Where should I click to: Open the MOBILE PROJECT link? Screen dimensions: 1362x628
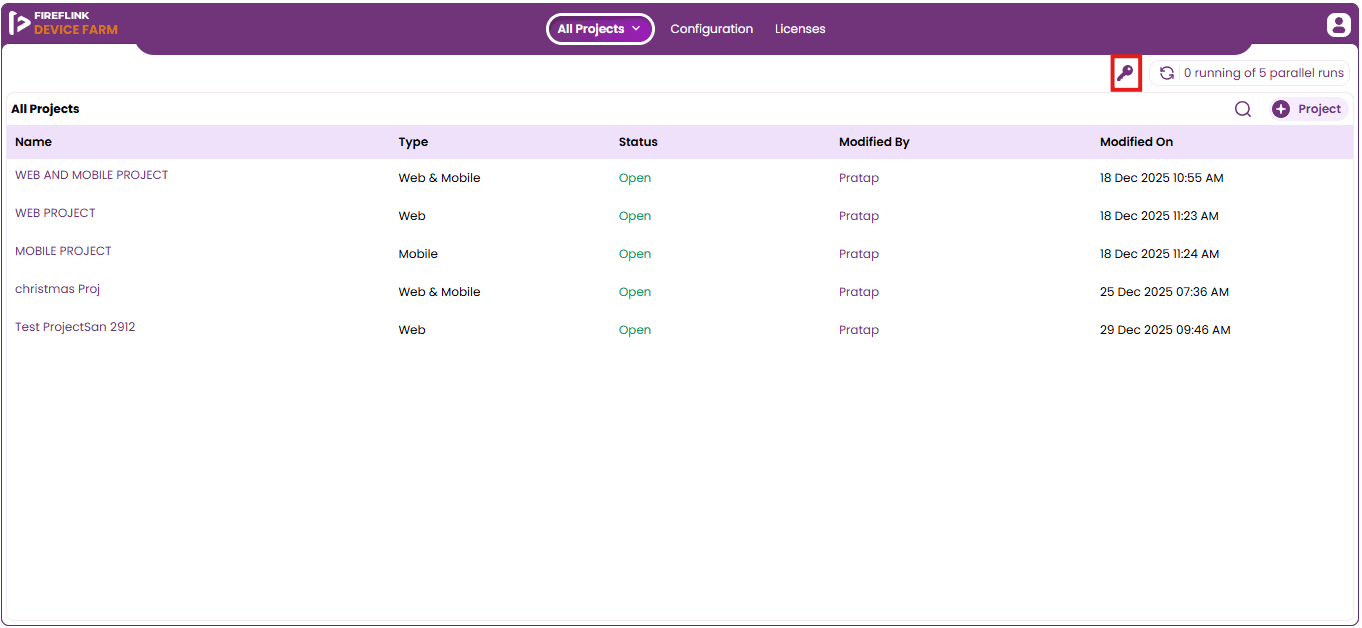pyautogui.click(x=63, y=251)
